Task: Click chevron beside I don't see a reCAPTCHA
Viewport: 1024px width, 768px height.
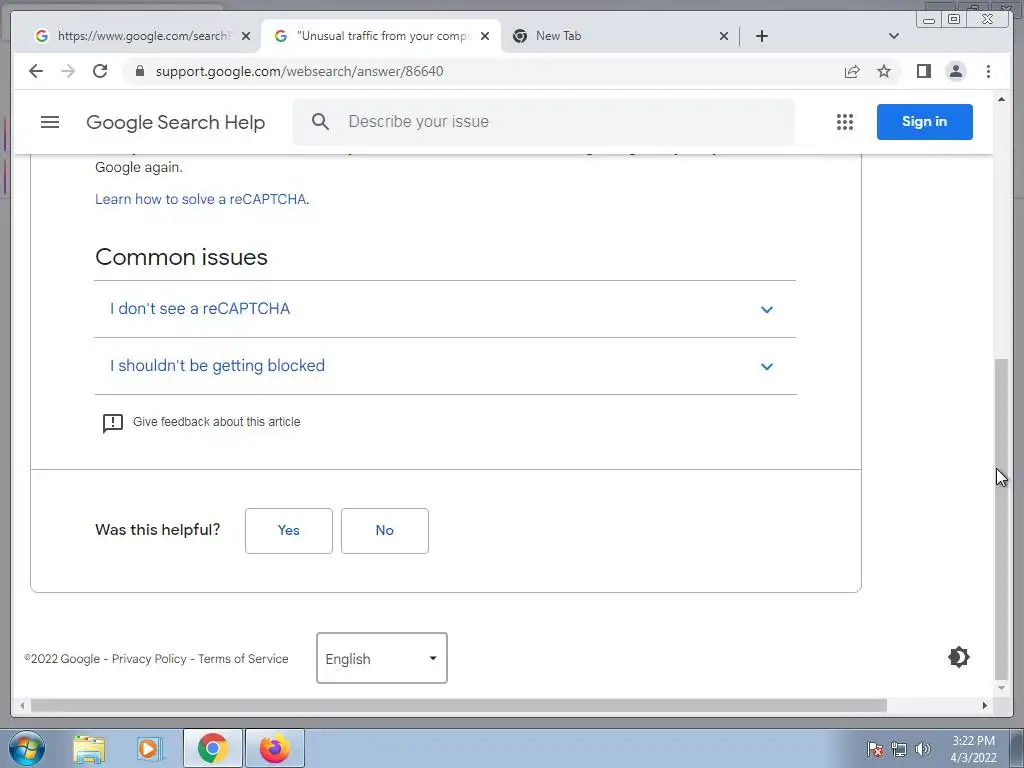Action: pyautogui.click(x=767, y=310)
